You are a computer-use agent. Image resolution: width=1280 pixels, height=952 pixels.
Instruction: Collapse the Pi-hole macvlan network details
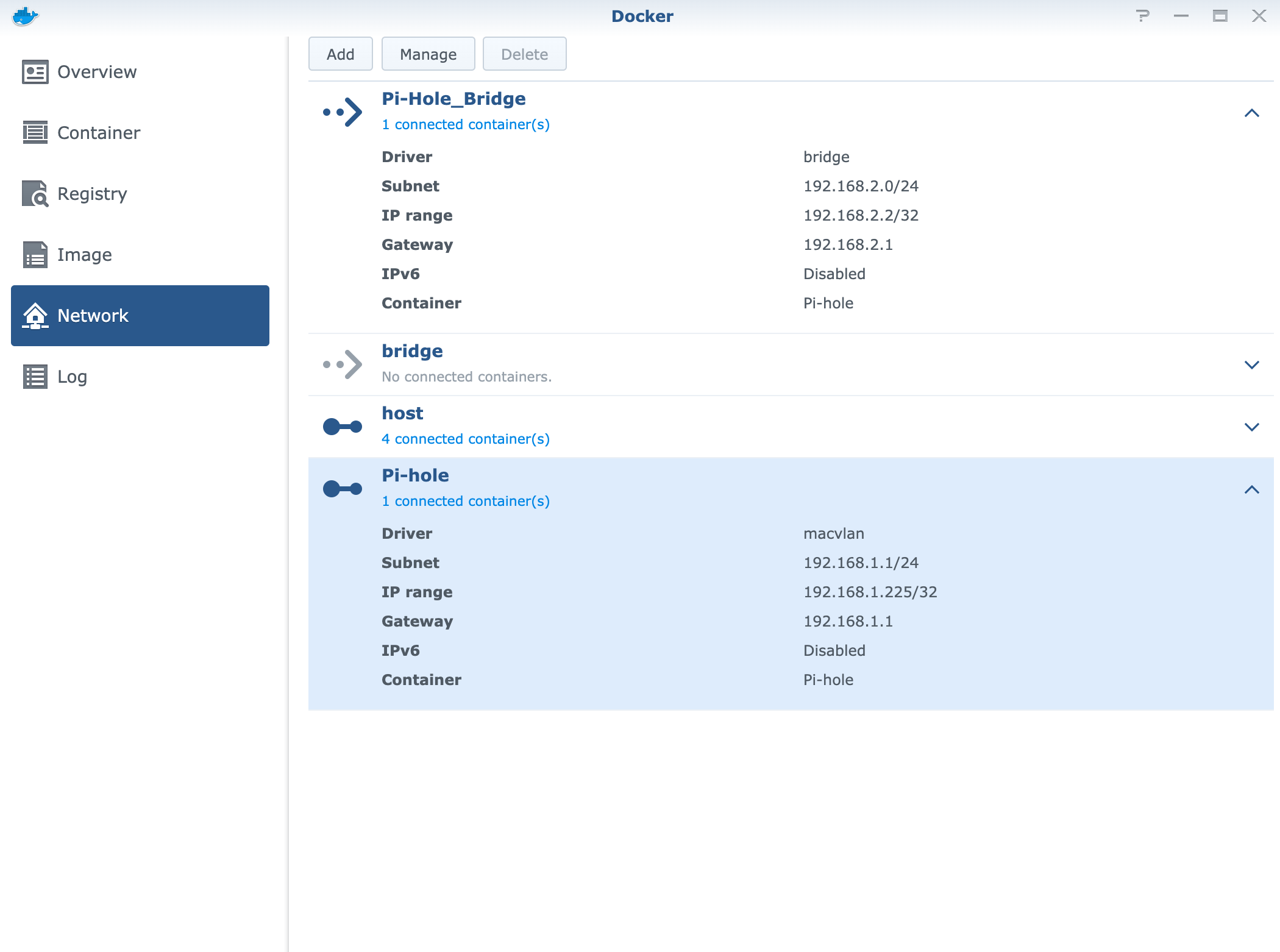[x=1252, y=490]
